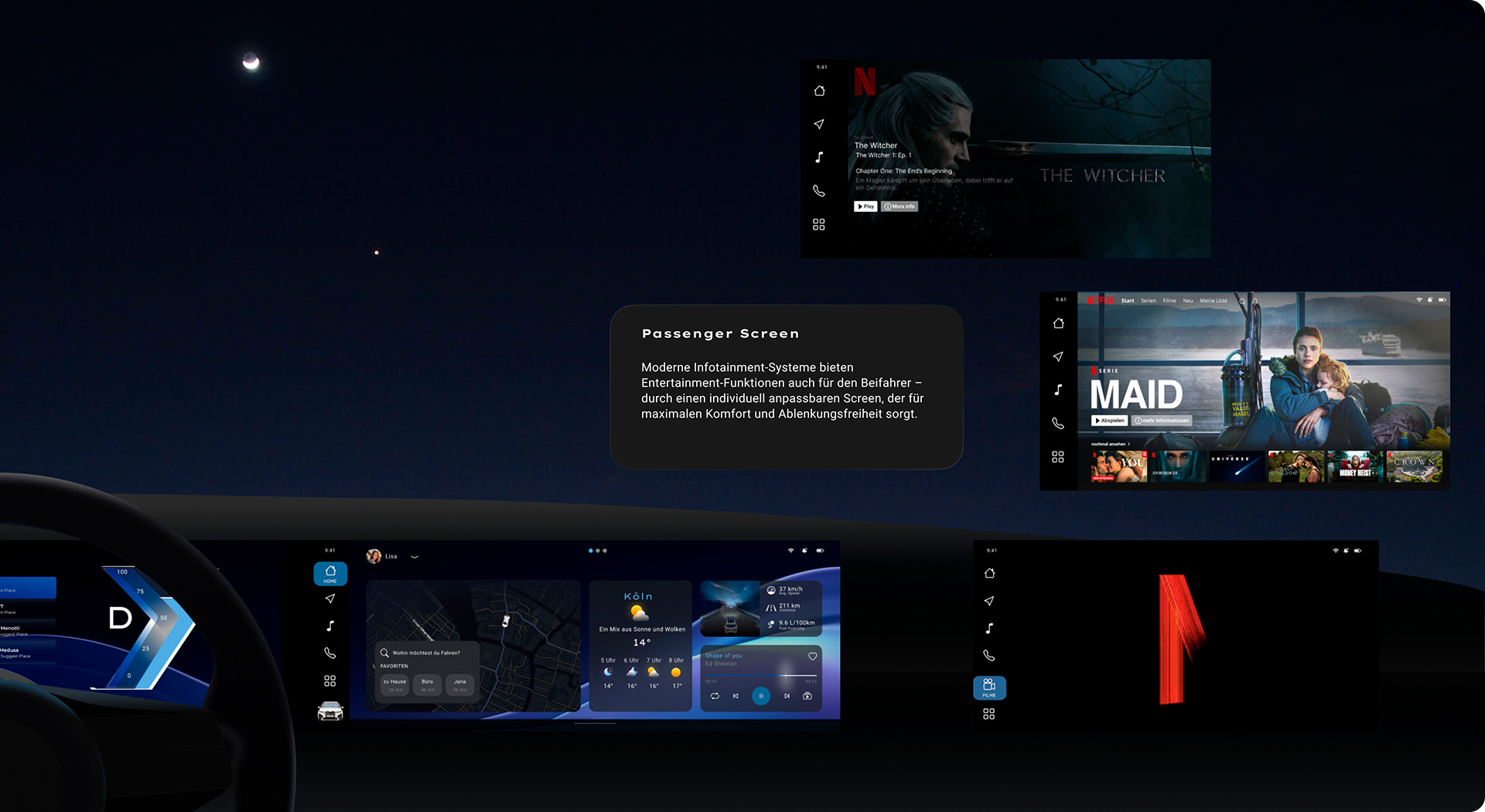
Task: Open the highlighted FILME sidebar button
Action: point(989,687)
